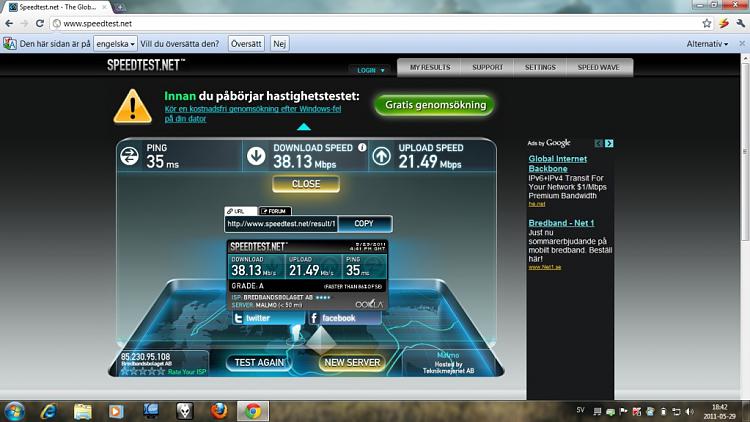Screen dimensions: 750x422
Task: Open the Alternativ options dropdown
Action: [707, 44]
